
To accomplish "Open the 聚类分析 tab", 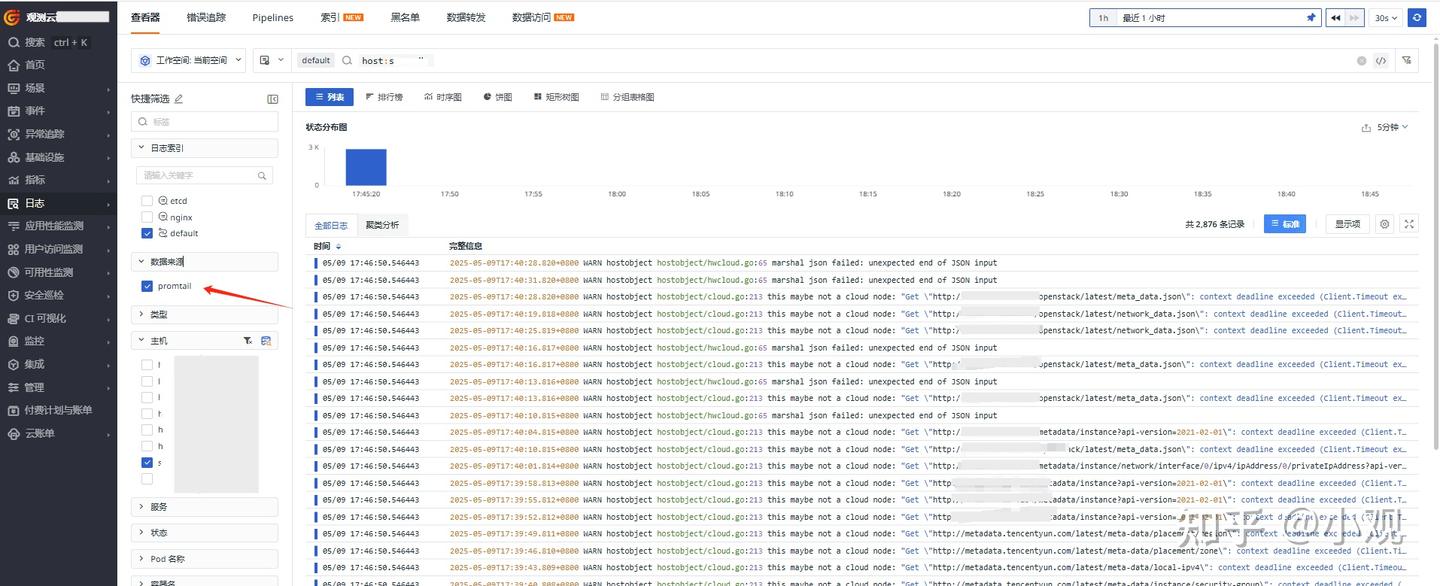I will [382, 225].
